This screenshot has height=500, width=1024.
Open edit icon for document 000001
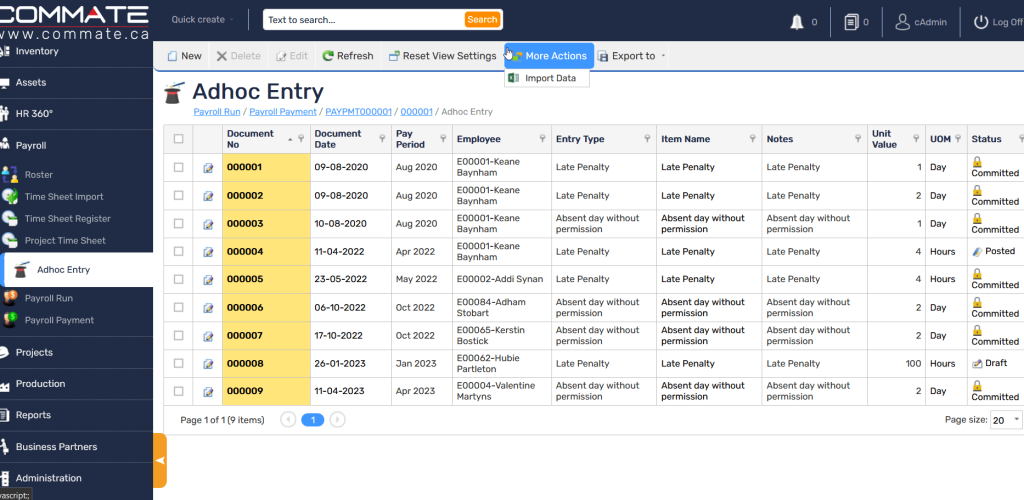(208, 168)
